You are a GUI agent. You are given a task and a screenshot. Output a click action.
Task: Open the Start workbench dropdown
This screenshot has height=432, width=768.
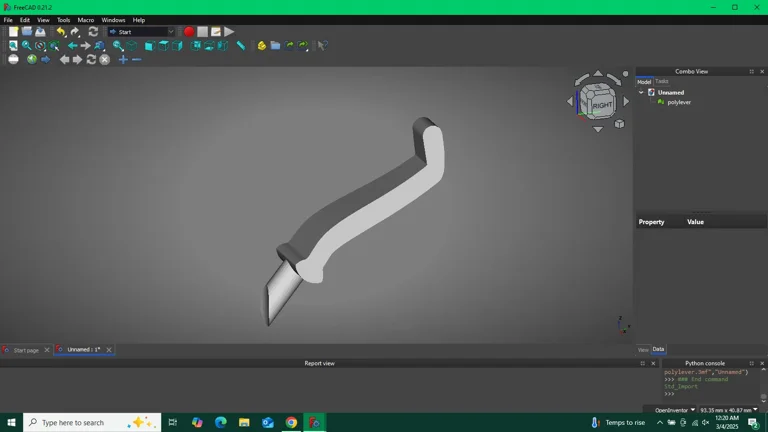tap(141, 32)
